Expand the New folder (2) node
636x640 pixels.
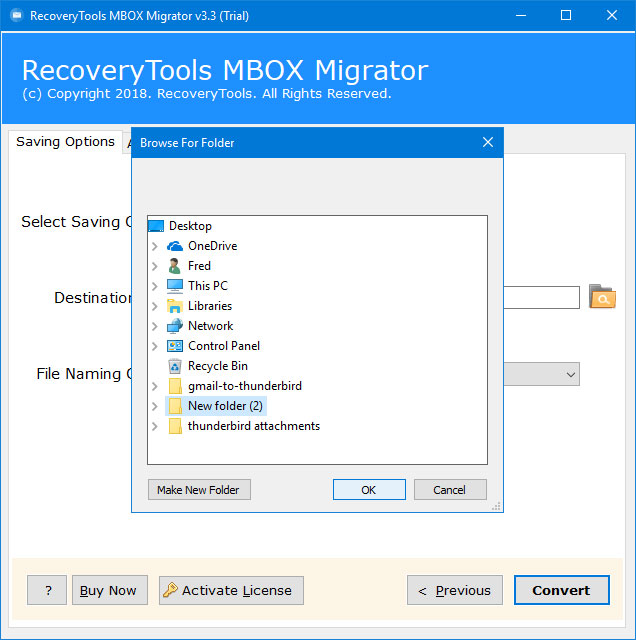click(x=154, y=406)
